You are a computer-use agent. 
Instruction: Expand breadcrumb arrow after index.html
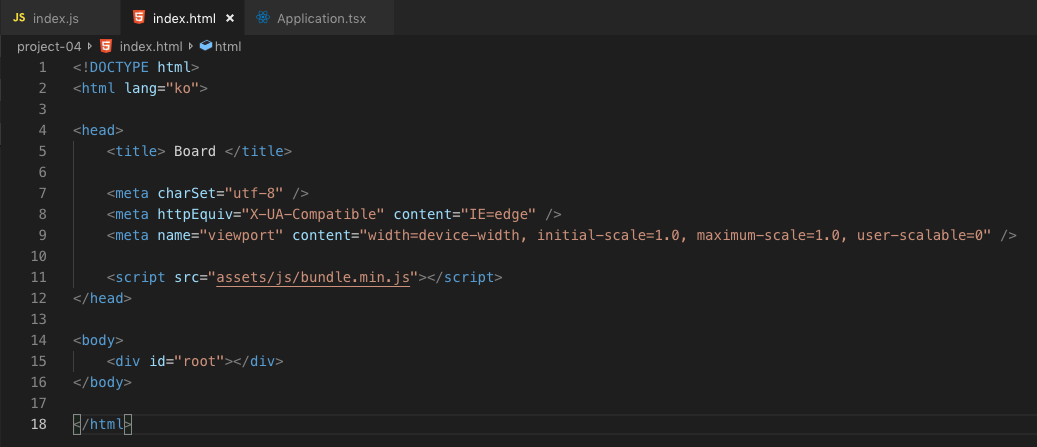pyautogui.click(x=191, y=46)
